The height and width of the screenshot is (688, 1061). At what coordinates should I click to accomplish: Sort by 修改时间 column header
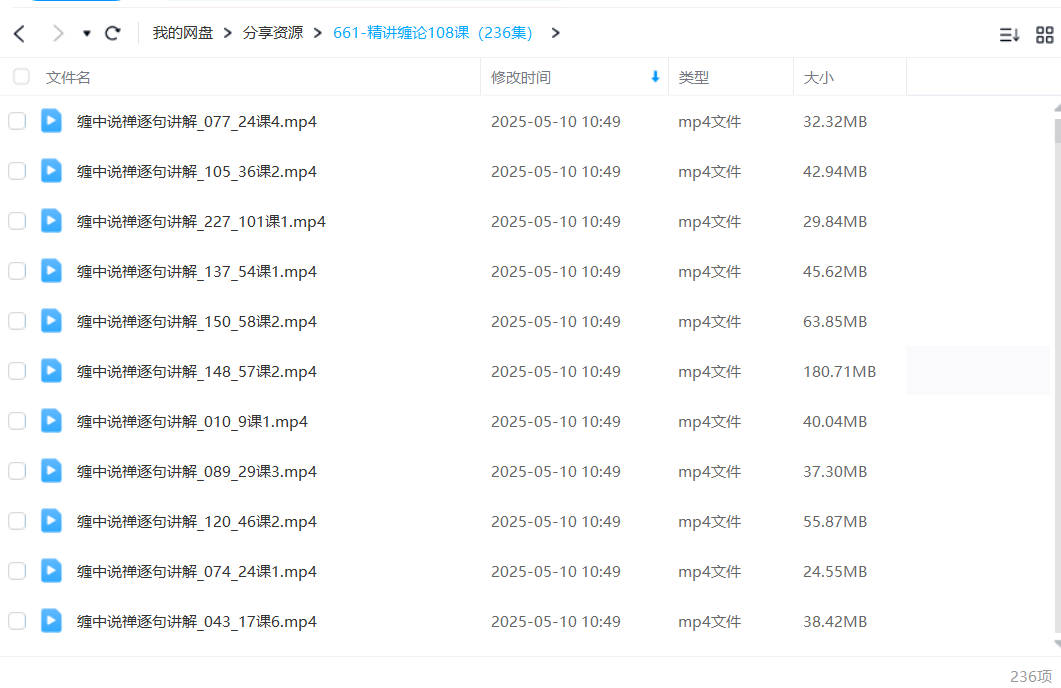[521, 78]
